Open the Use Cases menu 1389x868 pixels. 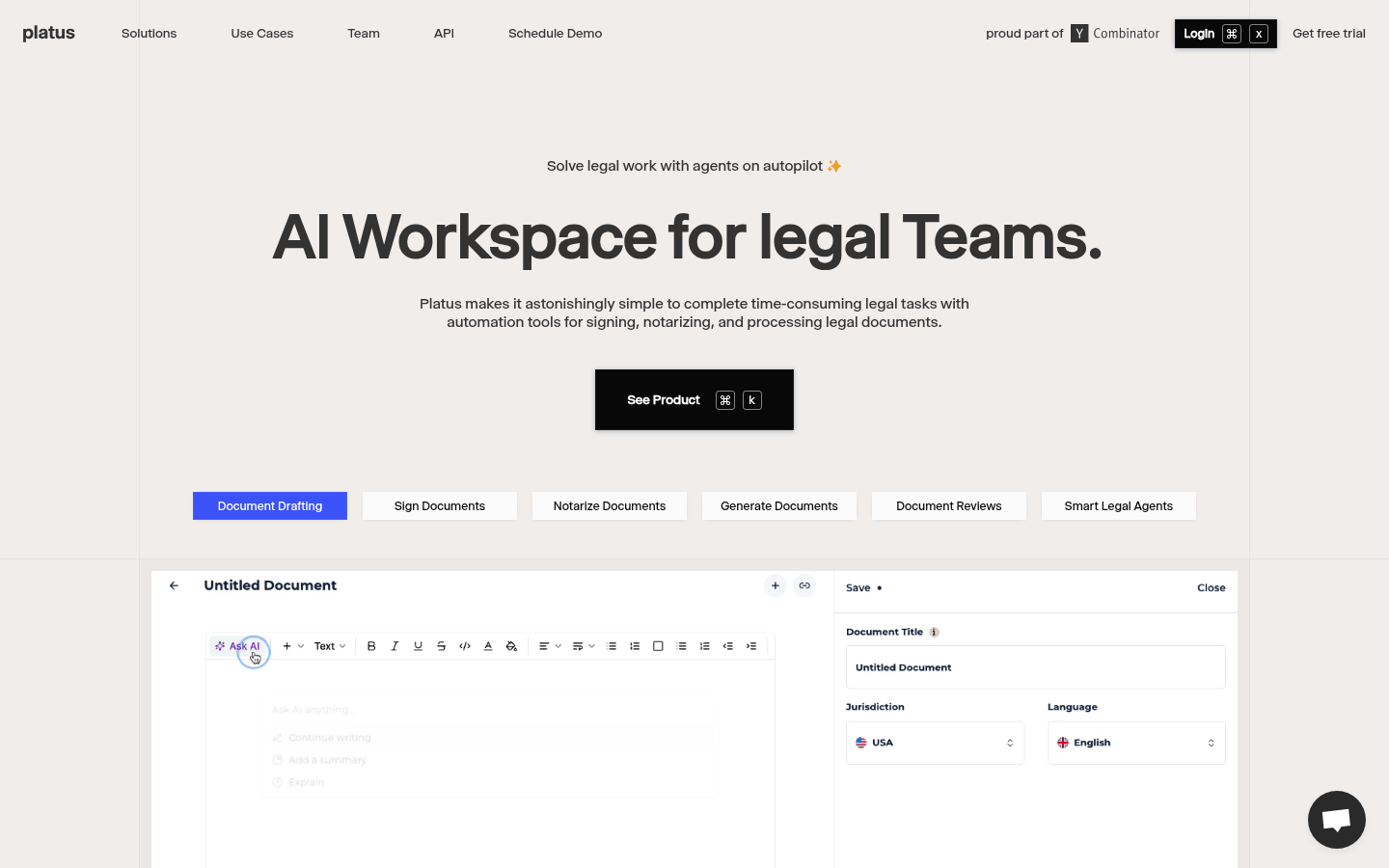coord(262,34)
